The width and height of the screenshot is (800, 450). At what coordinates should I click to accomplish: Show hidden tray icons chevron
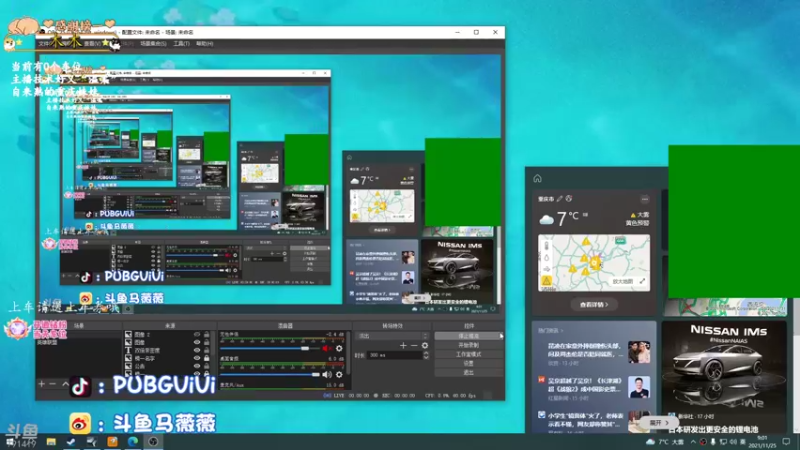tap(693, 442)
